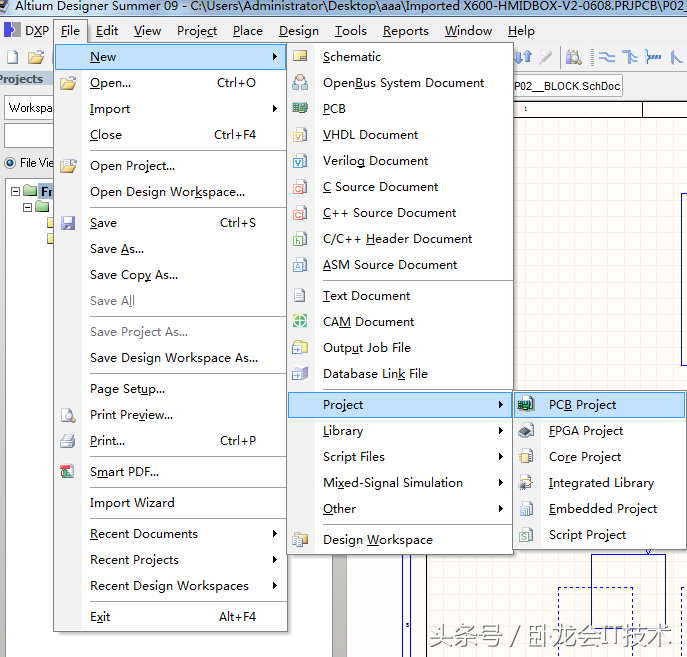
Task: Click the Smart PDF icon
Action: (x=67, y=471)
